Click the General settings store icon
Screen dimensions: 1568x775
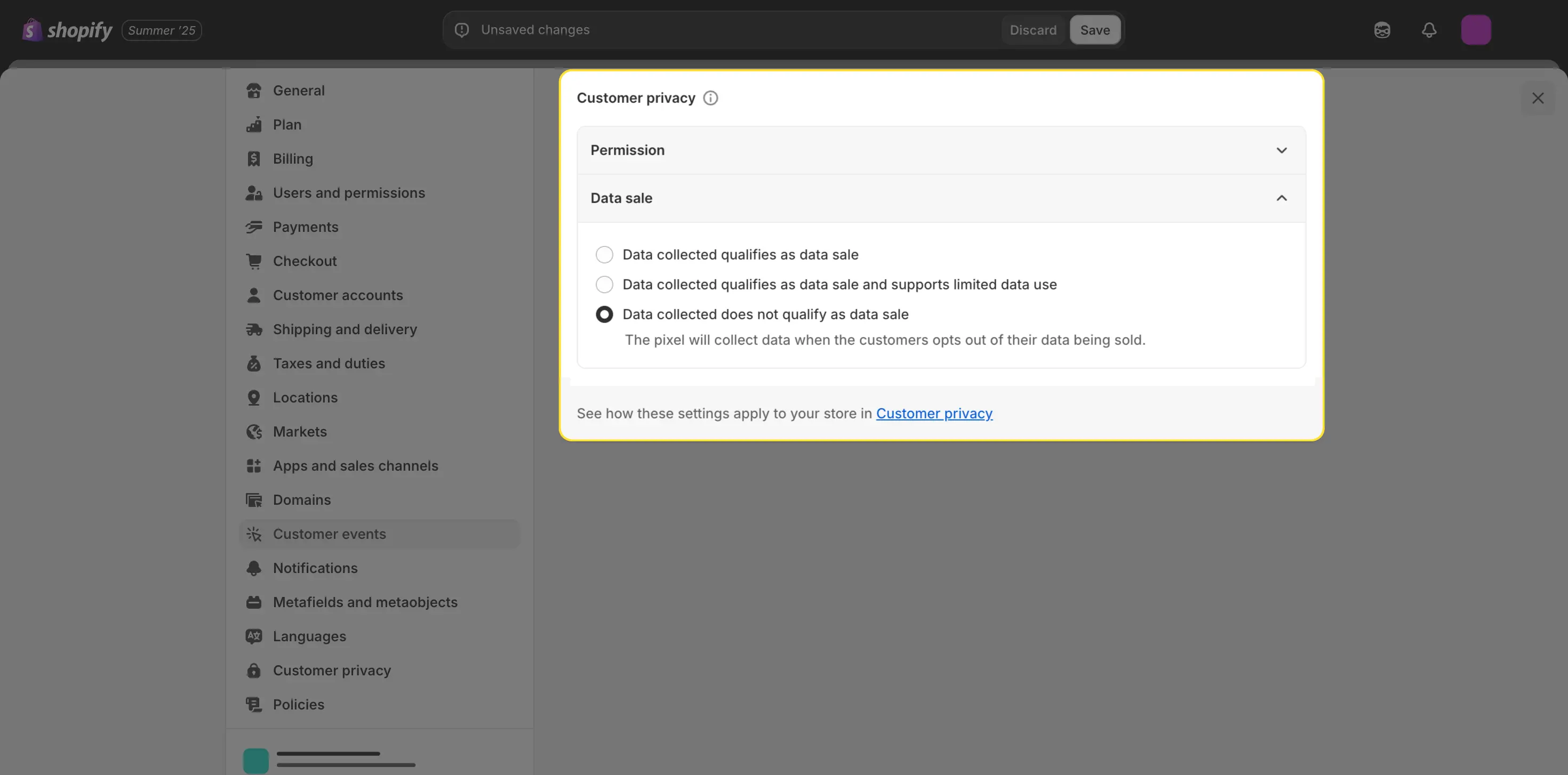[x=254, y=91]
